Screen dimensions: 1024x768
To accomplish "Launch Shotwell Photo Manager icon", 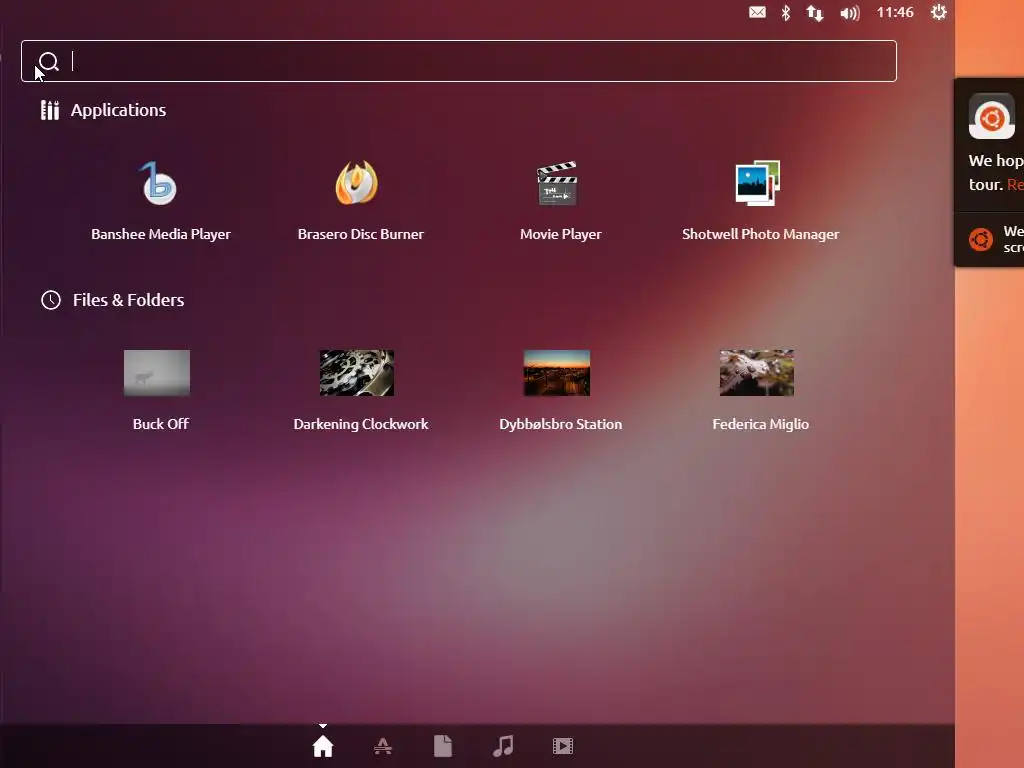I will [x=758, y=183].
